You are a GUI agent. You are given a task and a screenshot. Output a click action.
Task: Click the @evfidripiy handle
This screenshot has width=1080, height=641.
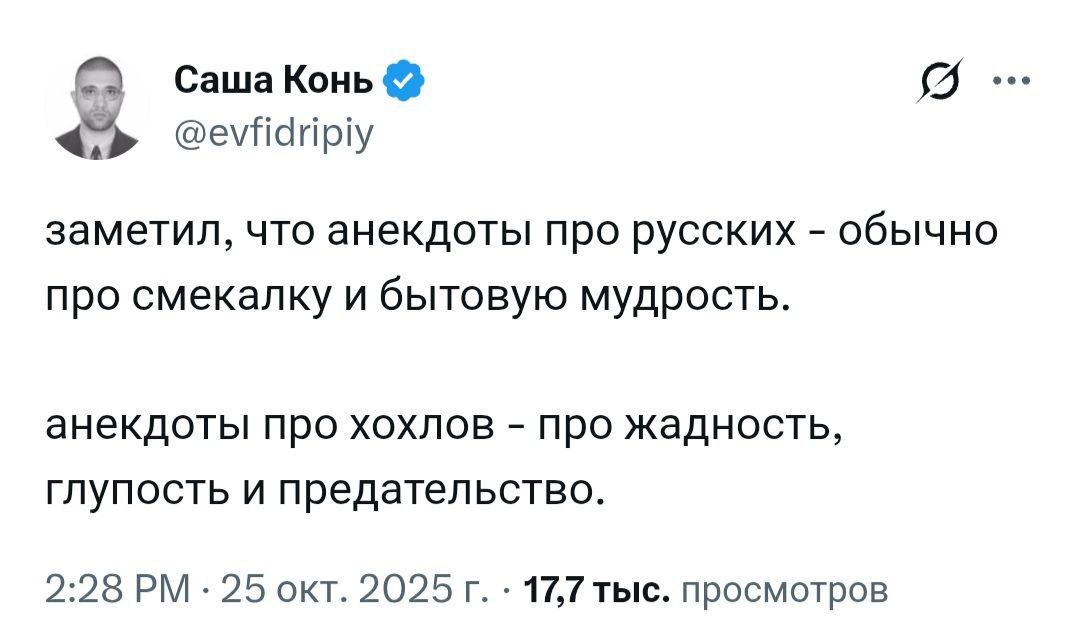(275, 131)
